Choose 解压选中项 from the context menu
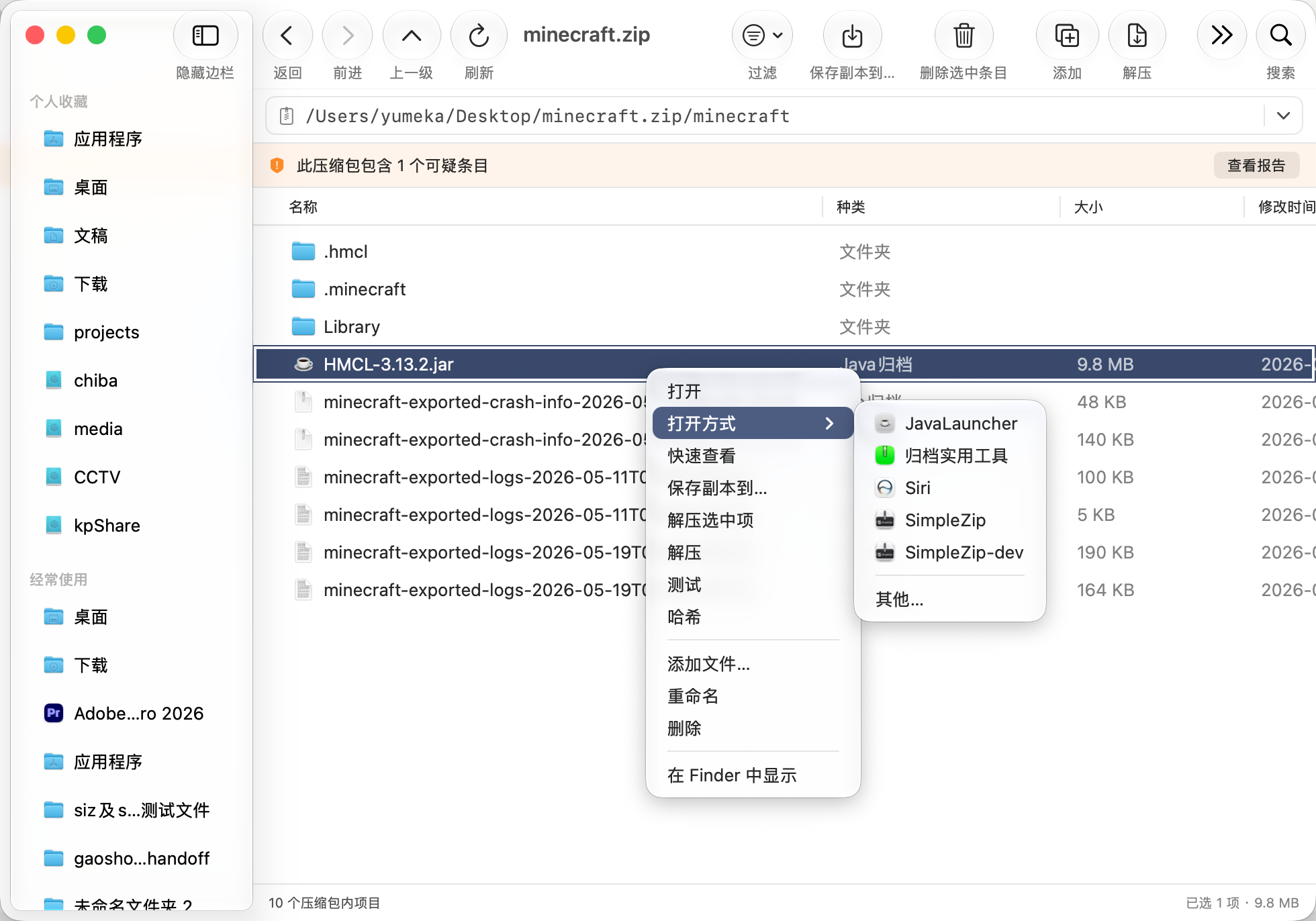 click(753, 520)
